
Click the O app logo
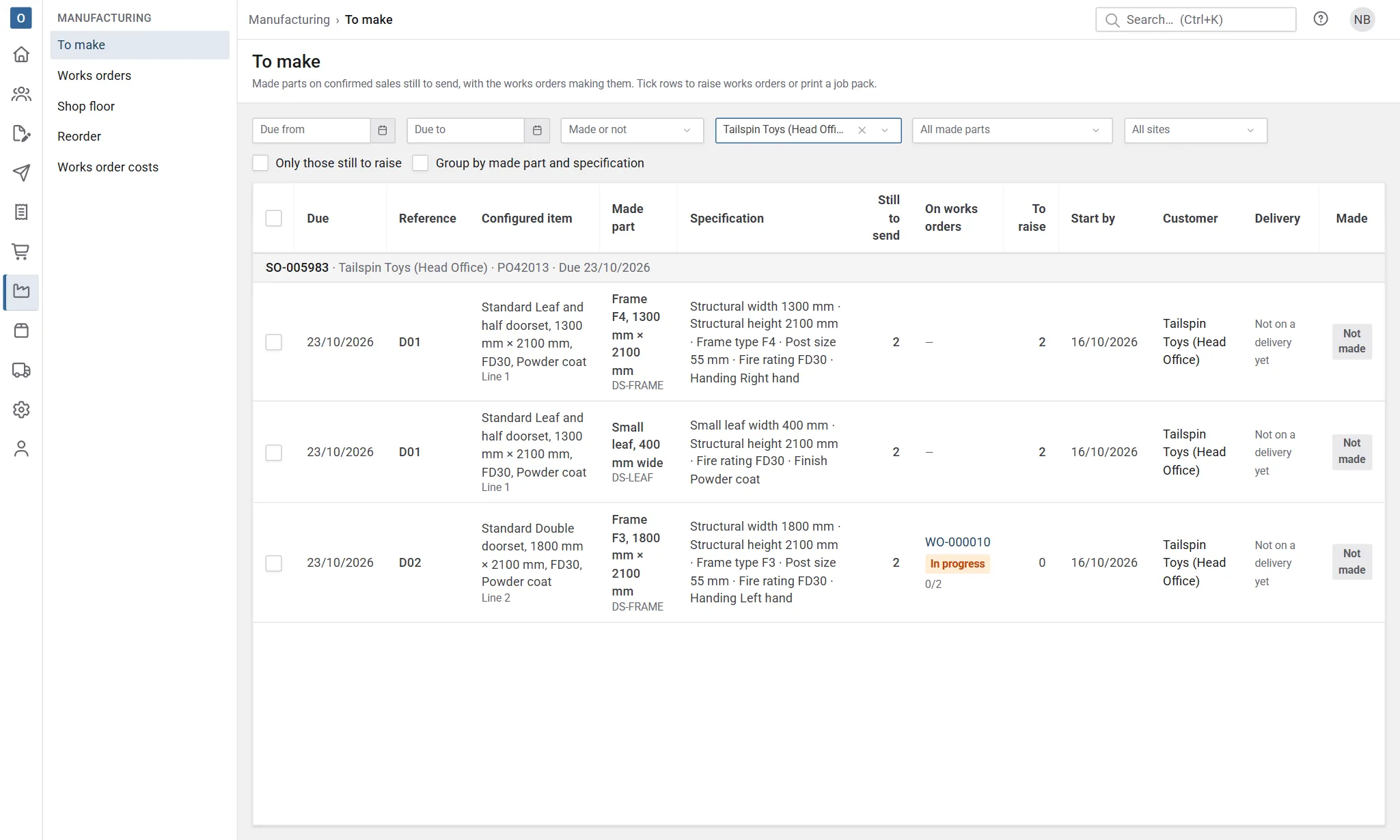tap(21, 18)
